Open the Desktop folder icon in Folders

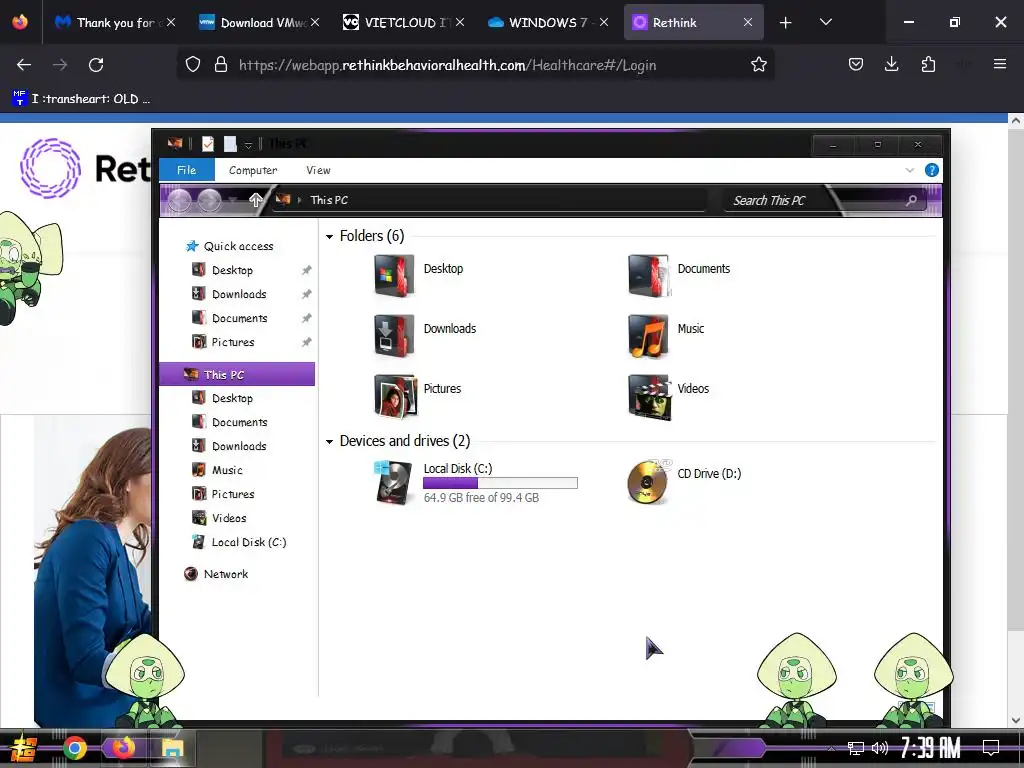coord(394,275)
